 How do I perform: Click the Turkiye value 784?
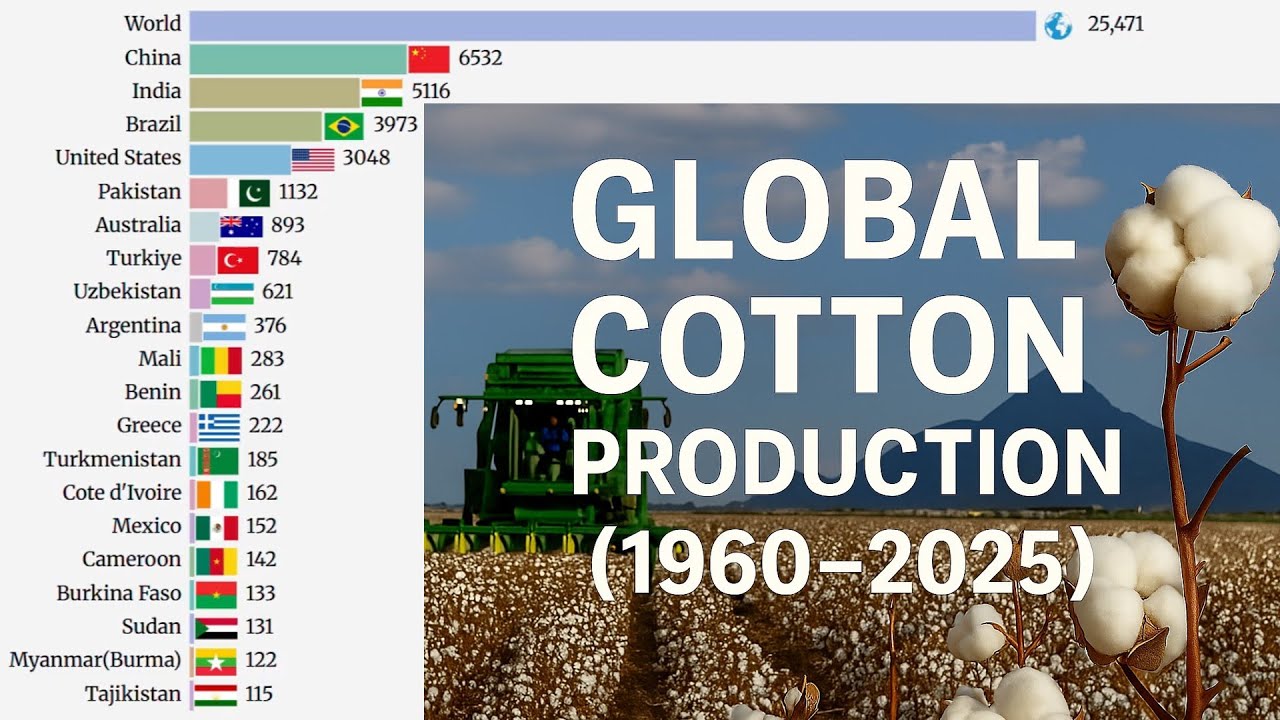284,260
